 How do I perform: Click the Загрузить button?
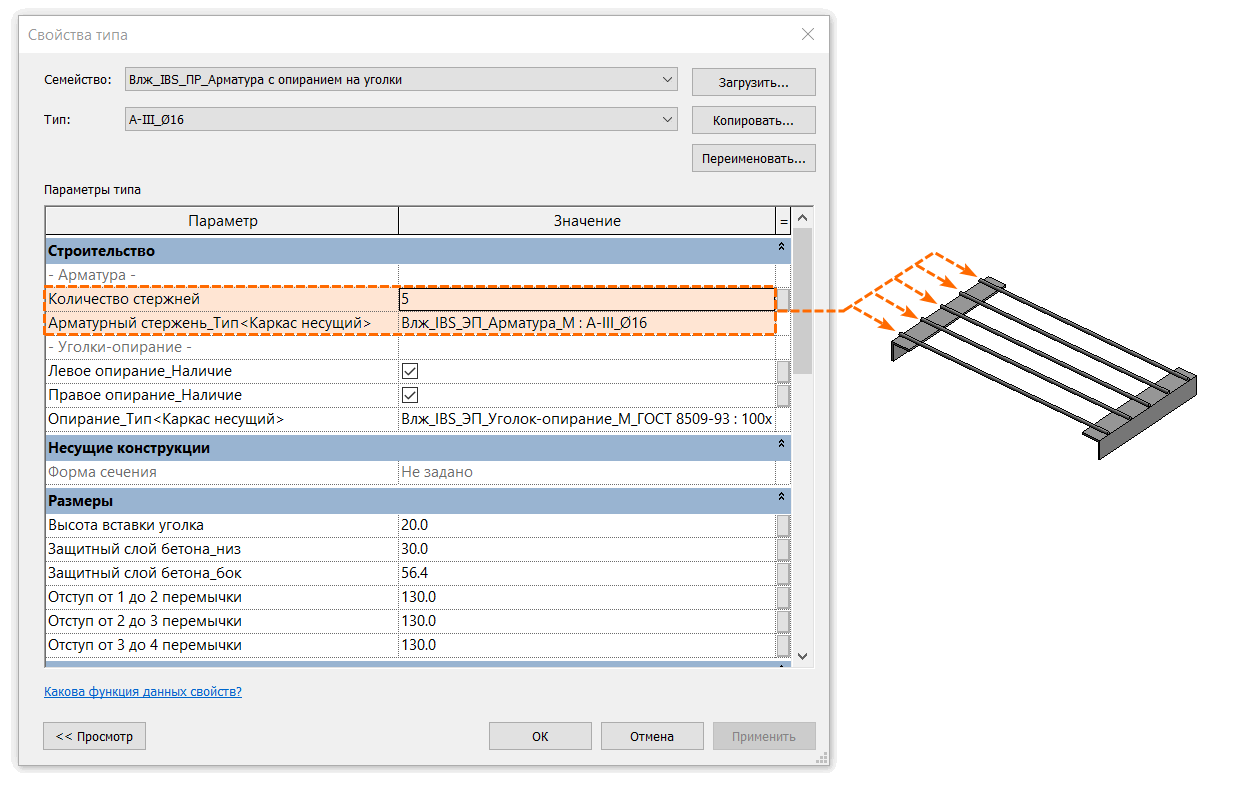753,82
